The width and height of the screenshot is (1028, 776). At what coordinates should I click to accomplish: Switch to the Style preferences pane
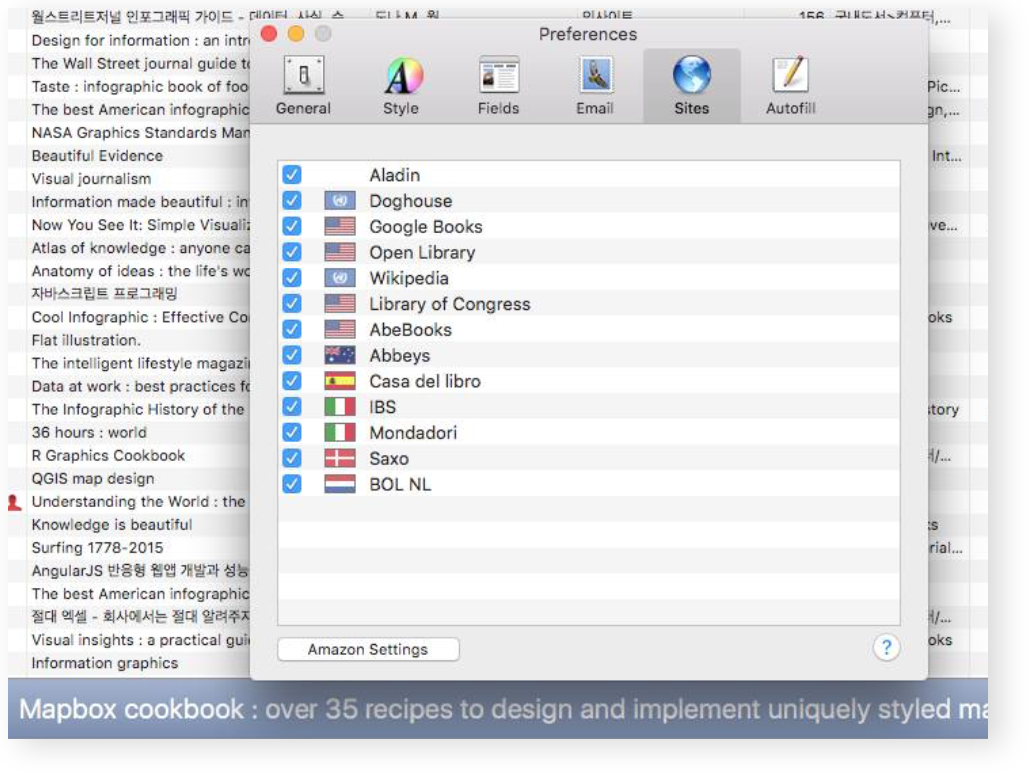(401, 86)
